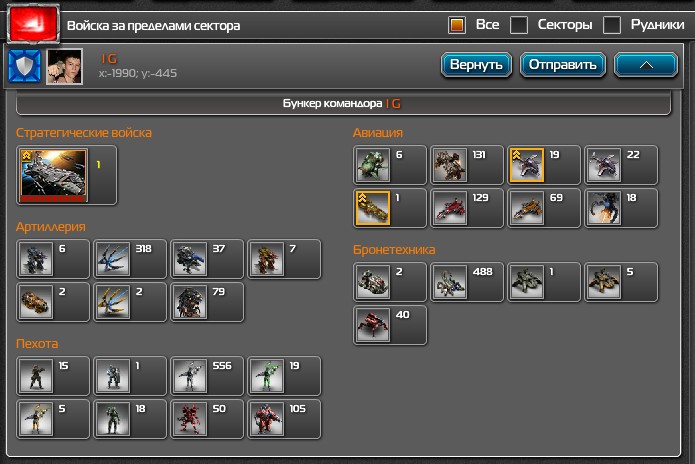Select the red infantry unit with count 105
This screenshot has height=464, width=695.
point(284,419)
